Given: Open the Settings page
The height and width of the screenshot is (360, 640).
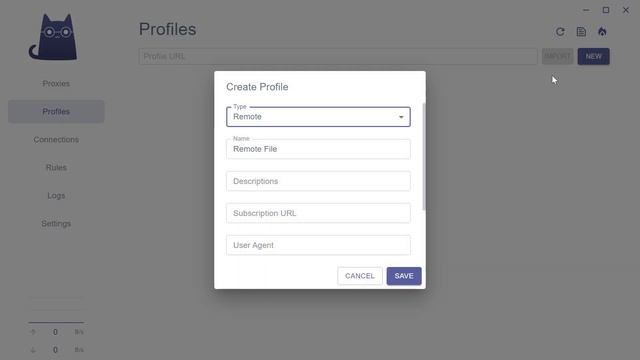Looking at the screenshot, I should coord(56,224).
